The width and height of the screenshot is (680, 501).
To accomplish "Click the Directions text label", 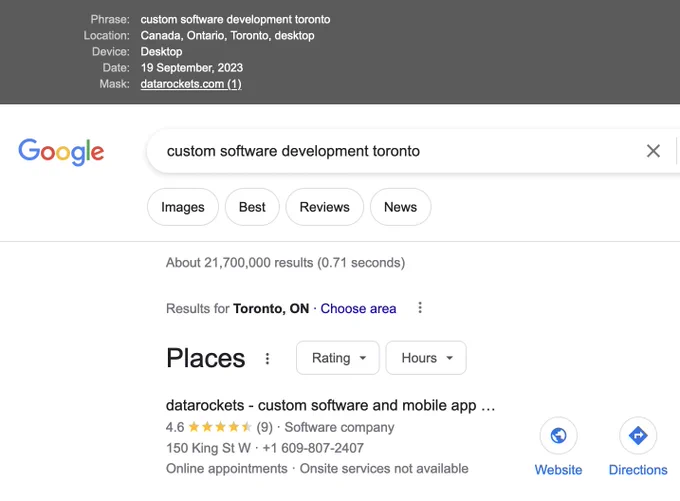I will point(638,470).
